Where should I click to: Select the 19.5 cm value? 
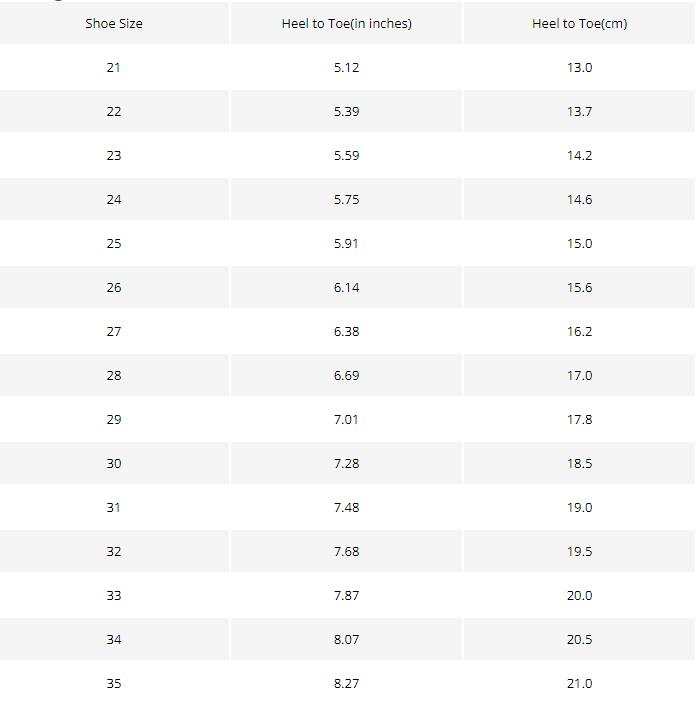580,552
